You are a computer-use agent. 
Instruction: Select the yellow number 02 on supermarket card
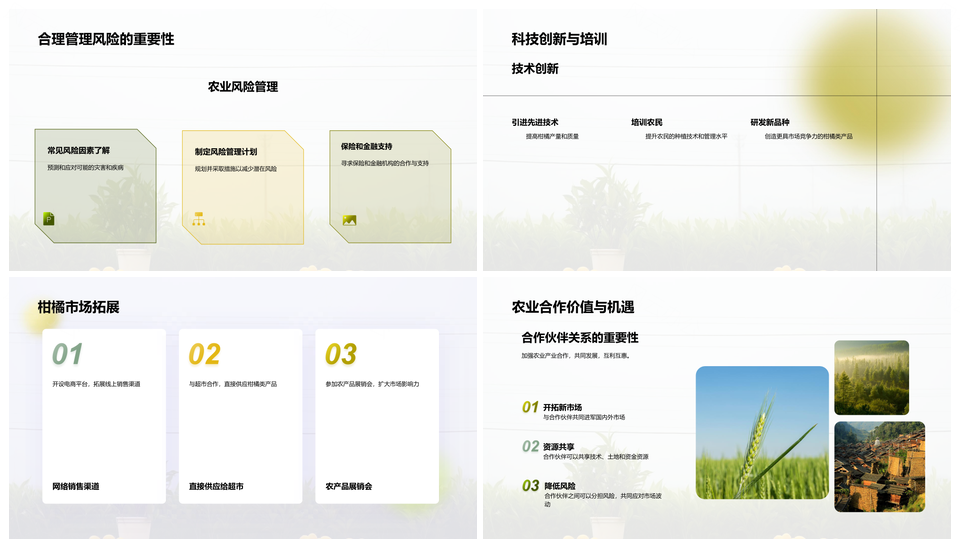click(204, 354)
